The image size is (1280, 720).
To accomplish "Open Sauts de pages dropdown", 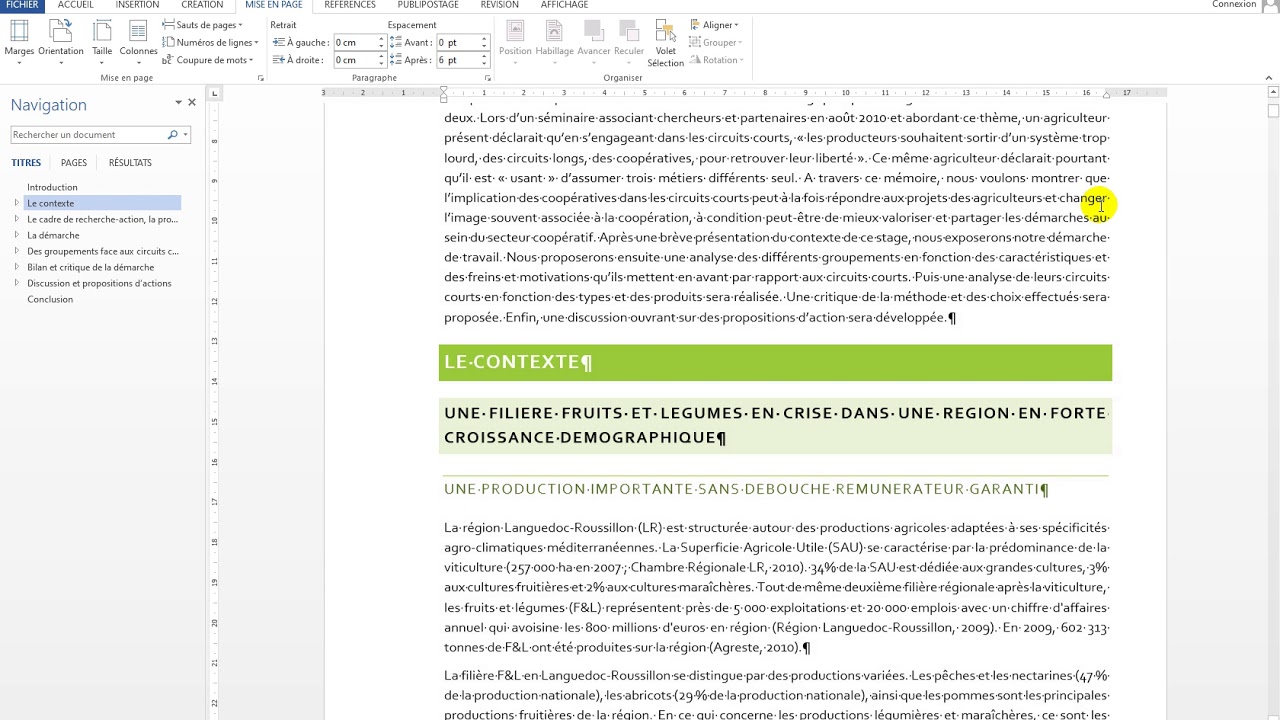I will (203, 25).
